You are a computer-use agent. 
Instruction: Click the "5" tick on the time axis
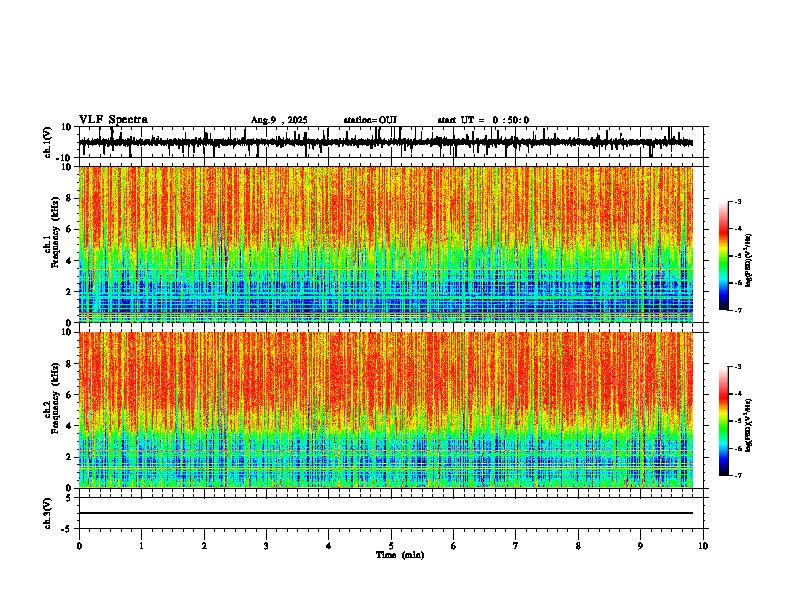tap(391, 546)
